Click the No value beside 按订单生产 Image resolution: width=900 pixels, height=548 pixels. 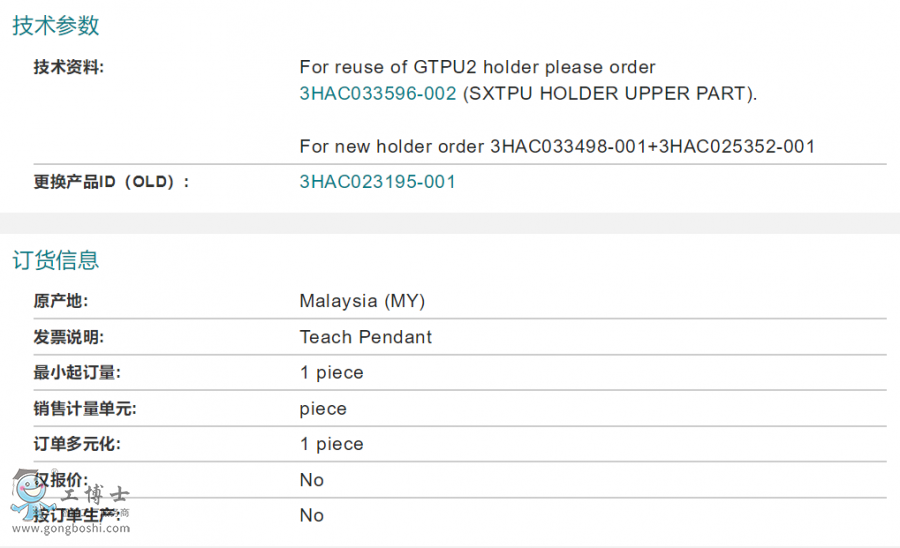click(x=311, y=516)
